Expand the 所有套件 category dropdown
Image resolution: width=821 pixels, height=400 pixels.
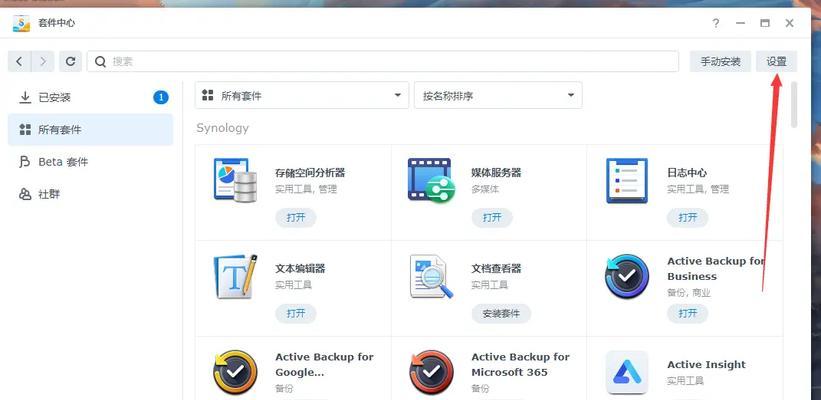coord(302,95)
